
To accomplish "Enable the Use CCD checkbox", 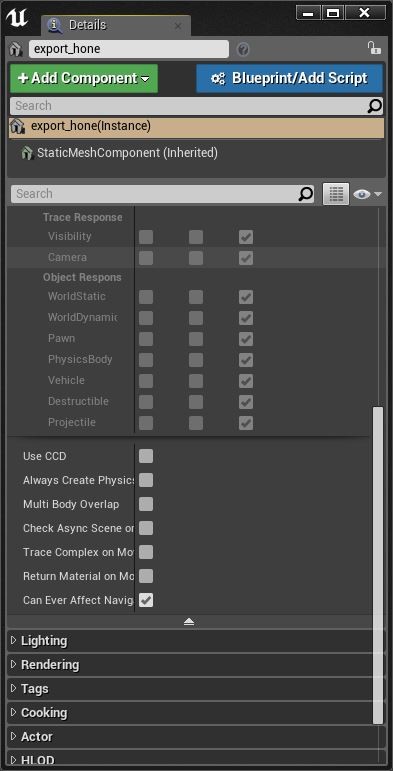I will [146, 456].
